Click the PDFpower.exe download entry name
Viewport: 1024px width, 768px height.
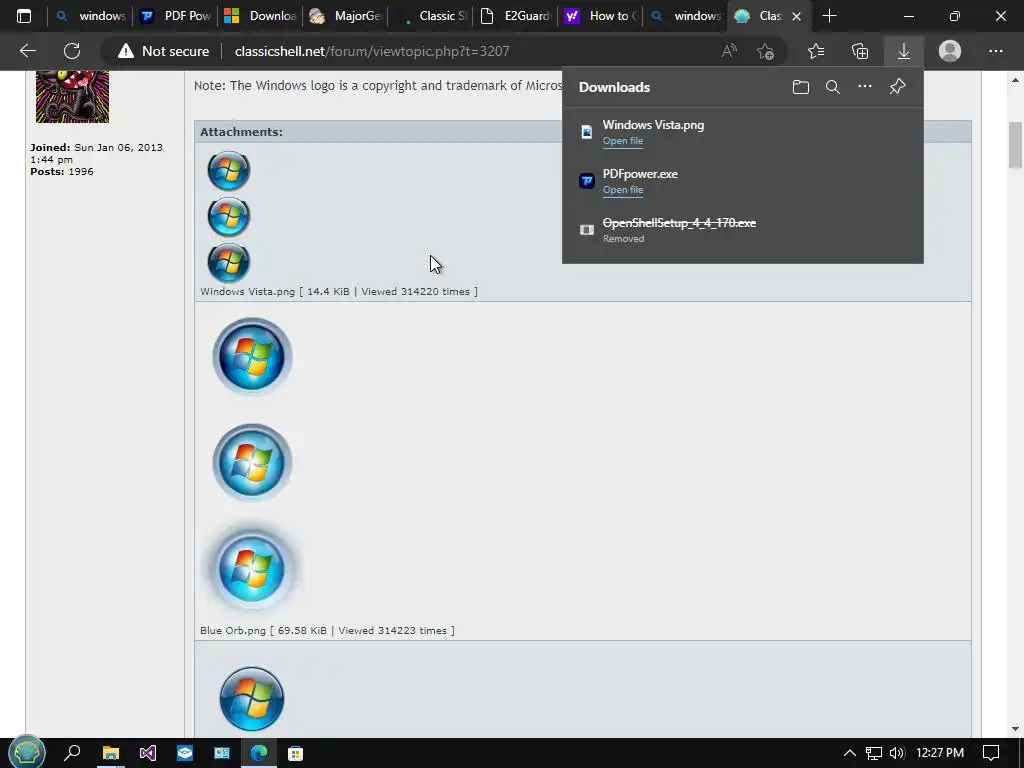point(640,174)
